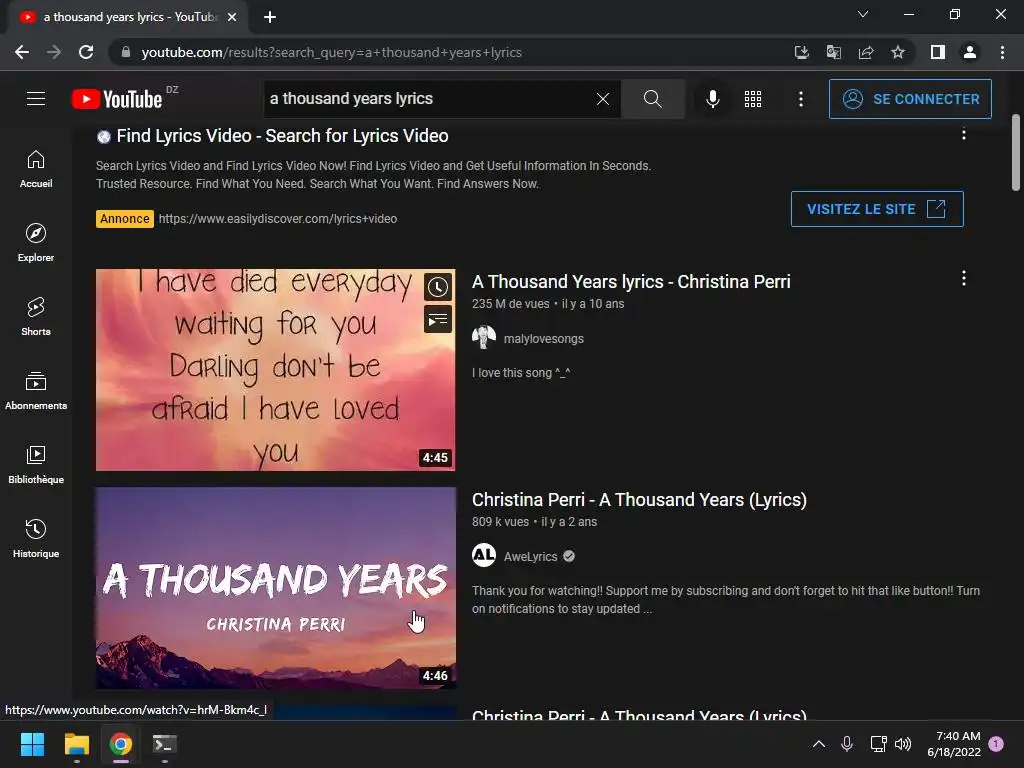Open Shorts in the sidebar
This screenshot has width=1024, height=768.
[36, 316]
